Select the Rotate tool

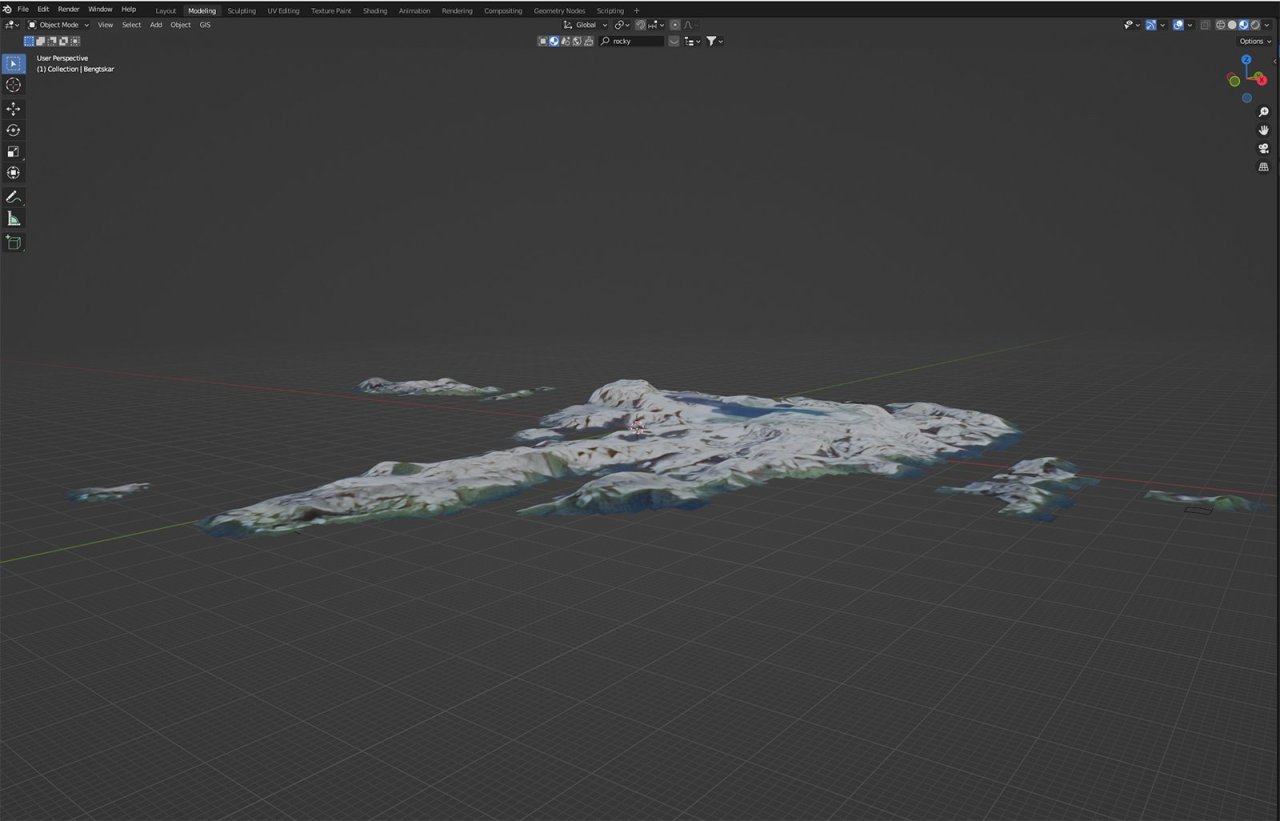[13, 130]
